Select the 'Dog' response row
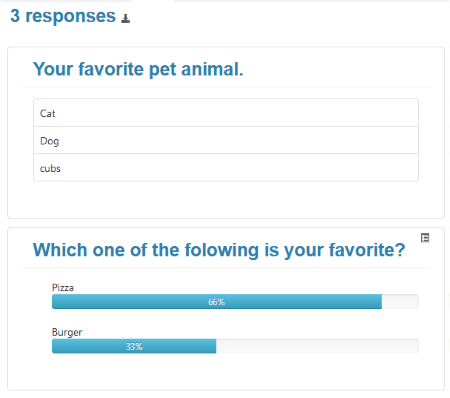This screenshot has width=450, height=398. [x=226, y=140]
